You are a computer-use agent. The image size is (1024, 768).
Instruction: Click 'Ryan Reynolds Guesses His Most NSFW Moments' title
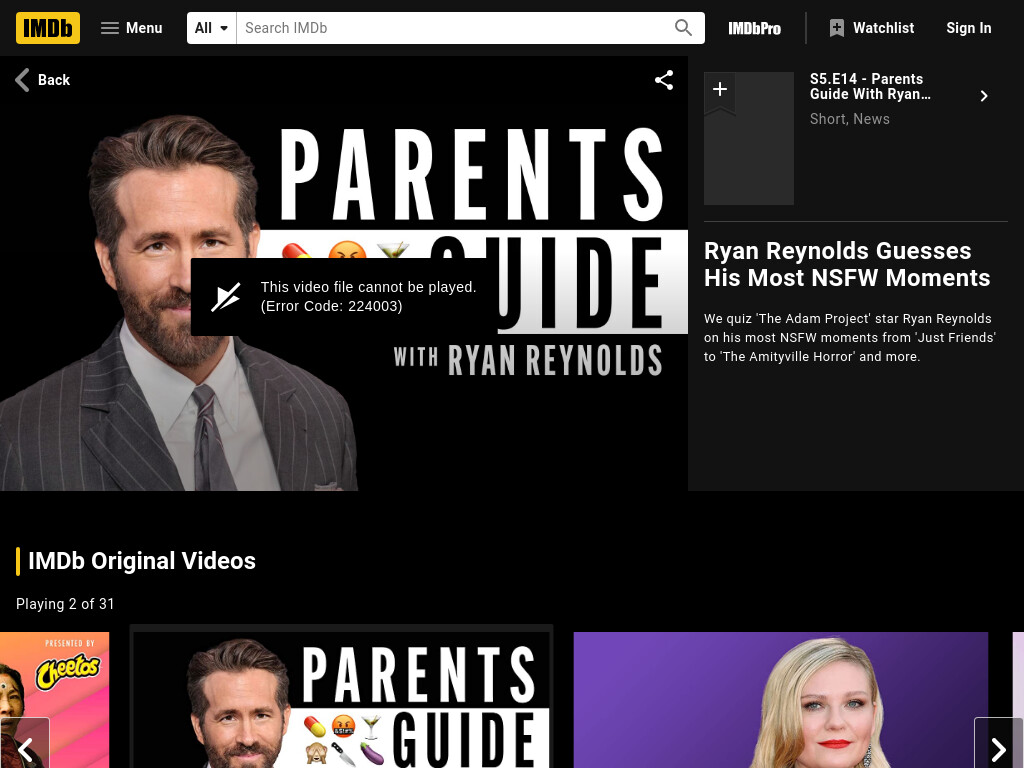pos(847,264)
